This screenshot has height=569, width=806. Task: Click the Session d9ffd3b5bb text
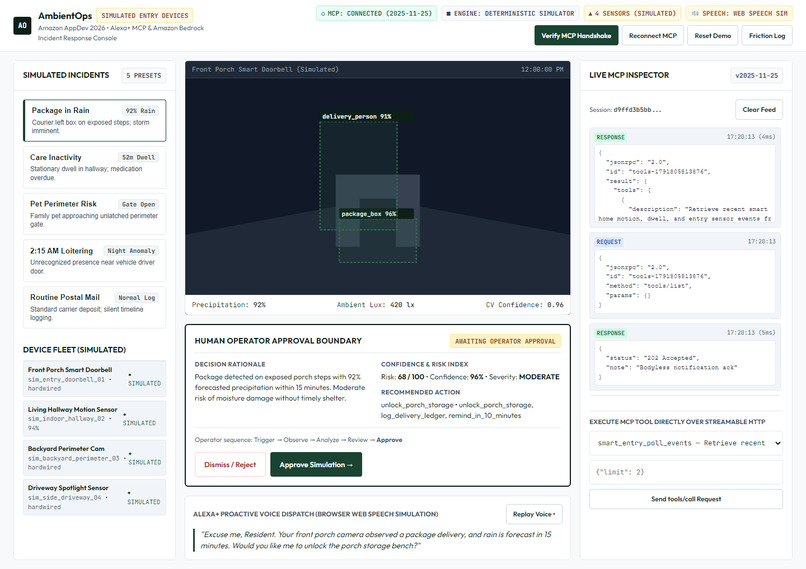(x=625, y=110)
